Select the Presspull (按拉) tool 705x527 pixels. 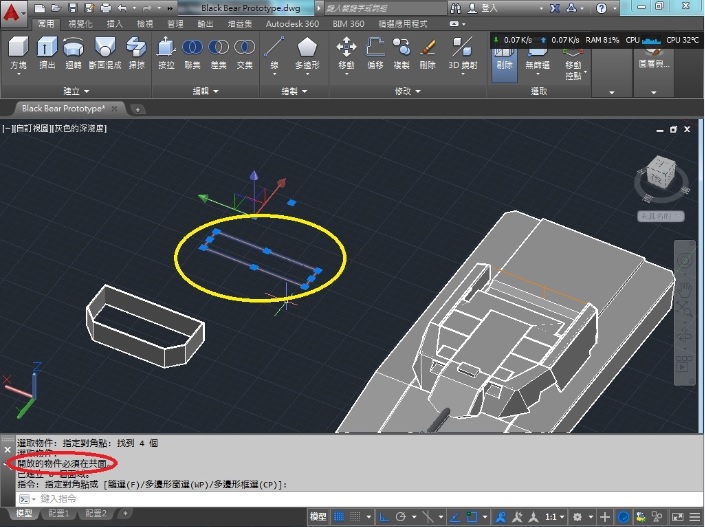166,54
